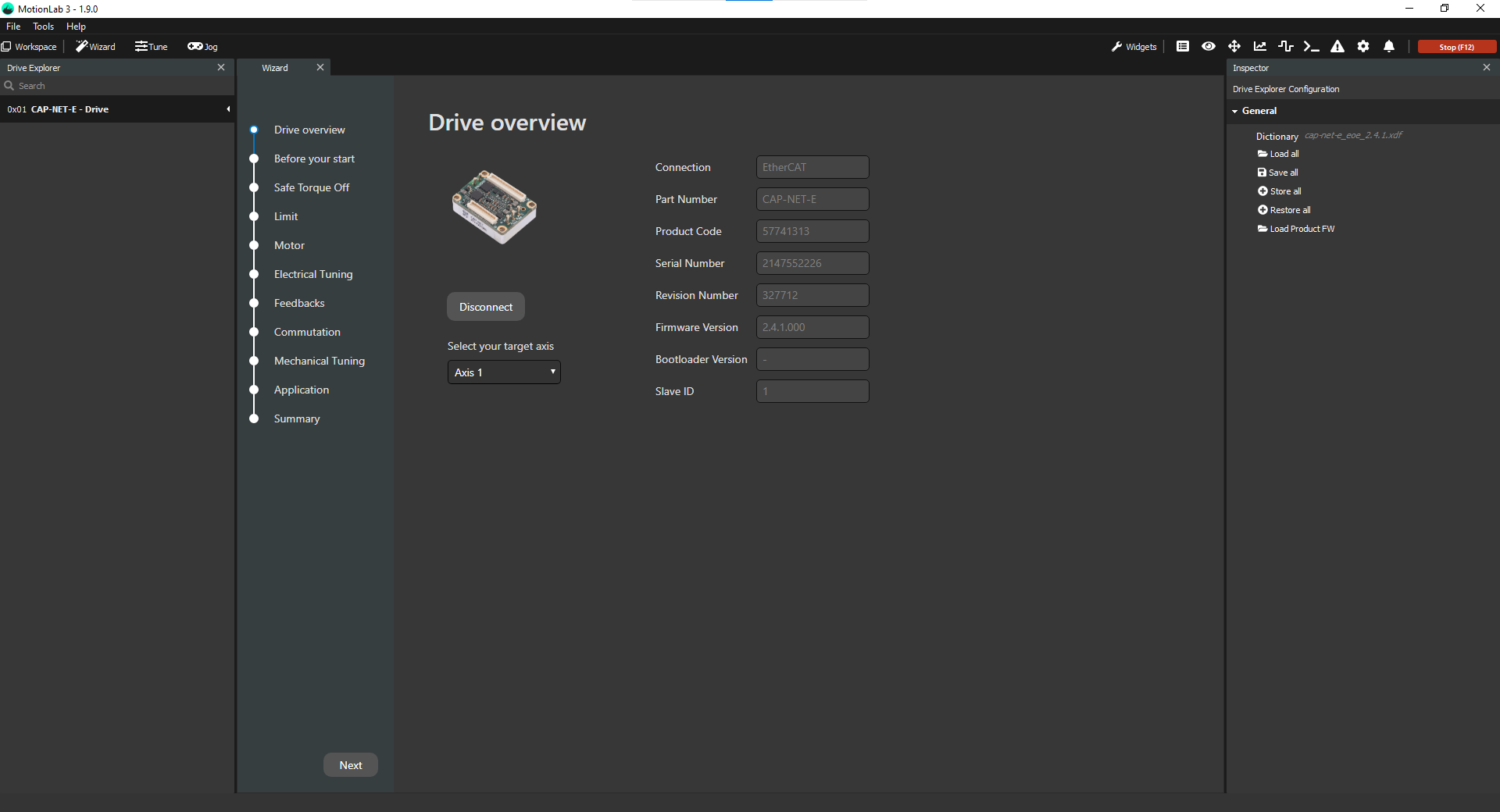This screenshot has height=812, width=1500.
Task: Switch to the Wizard tab
Action: pyautogui.click(x=274, y=67)
